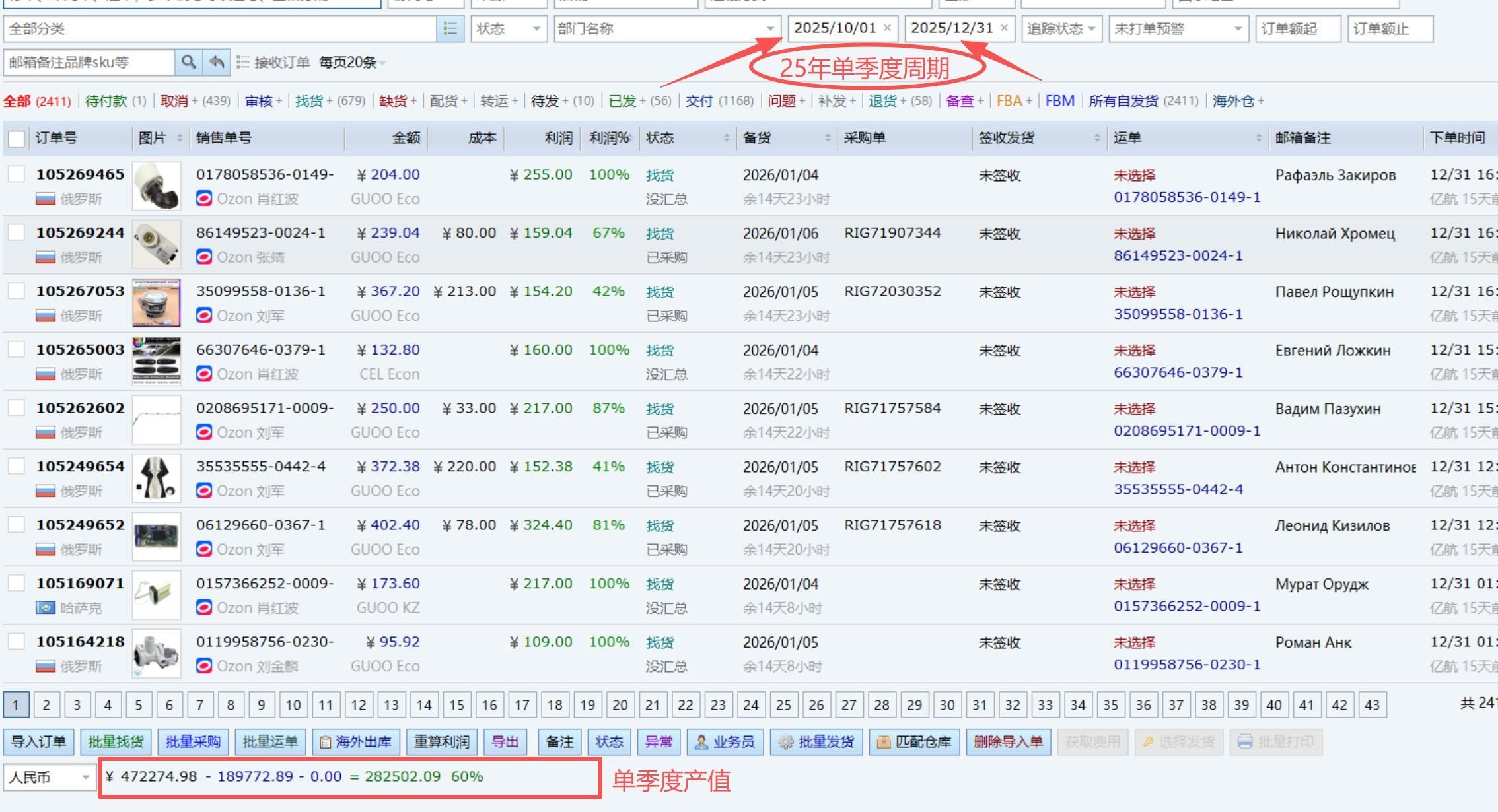This screenshot has width=1498, height=812.
Task: Click the 接收订单 list icon
Action: tap(242, 63)
